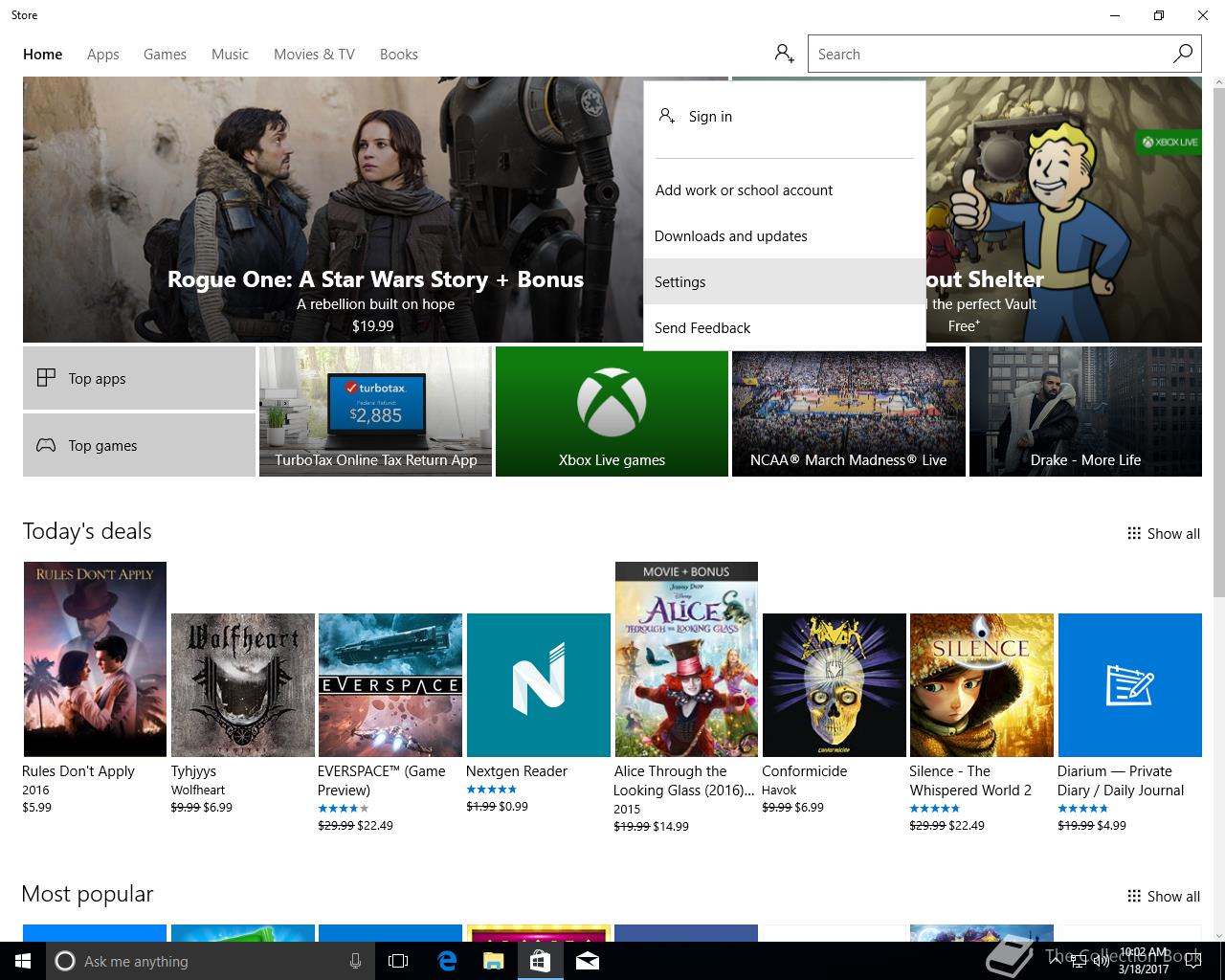Launch Microsoft Edge from taskbar
Image resolution: width=1225 pixels, height=980 pixels.
[447, 961]
